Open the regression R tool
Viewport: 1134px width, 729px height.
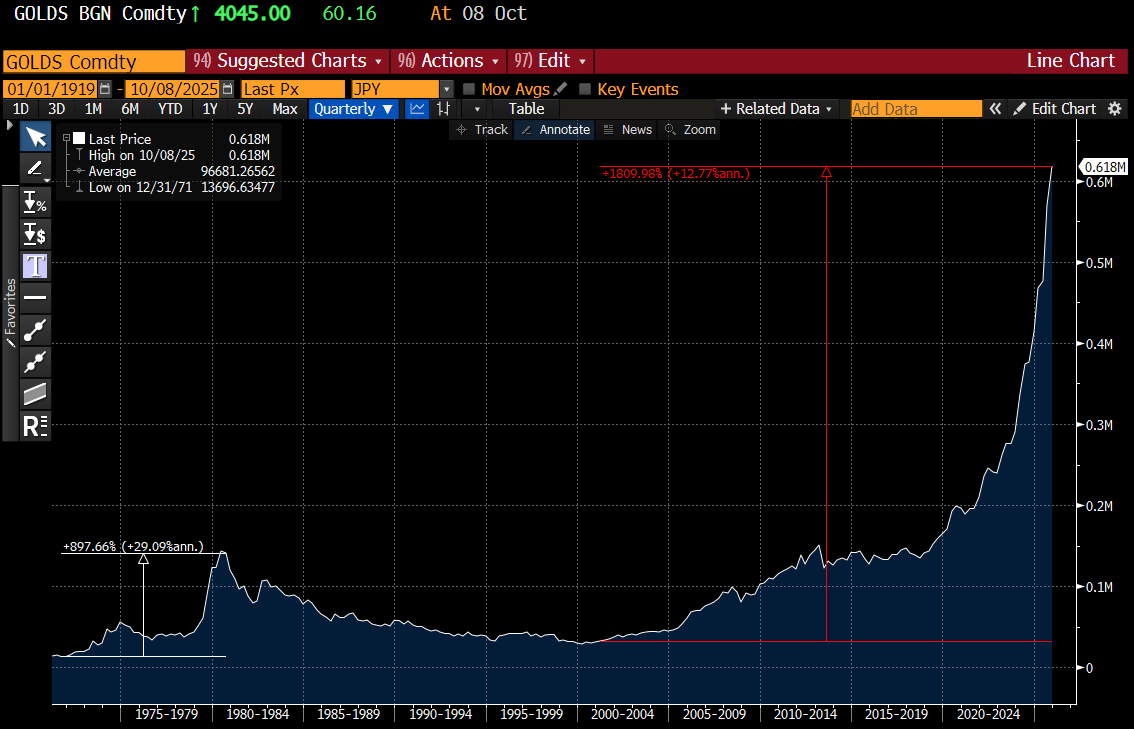coord(35,425)
